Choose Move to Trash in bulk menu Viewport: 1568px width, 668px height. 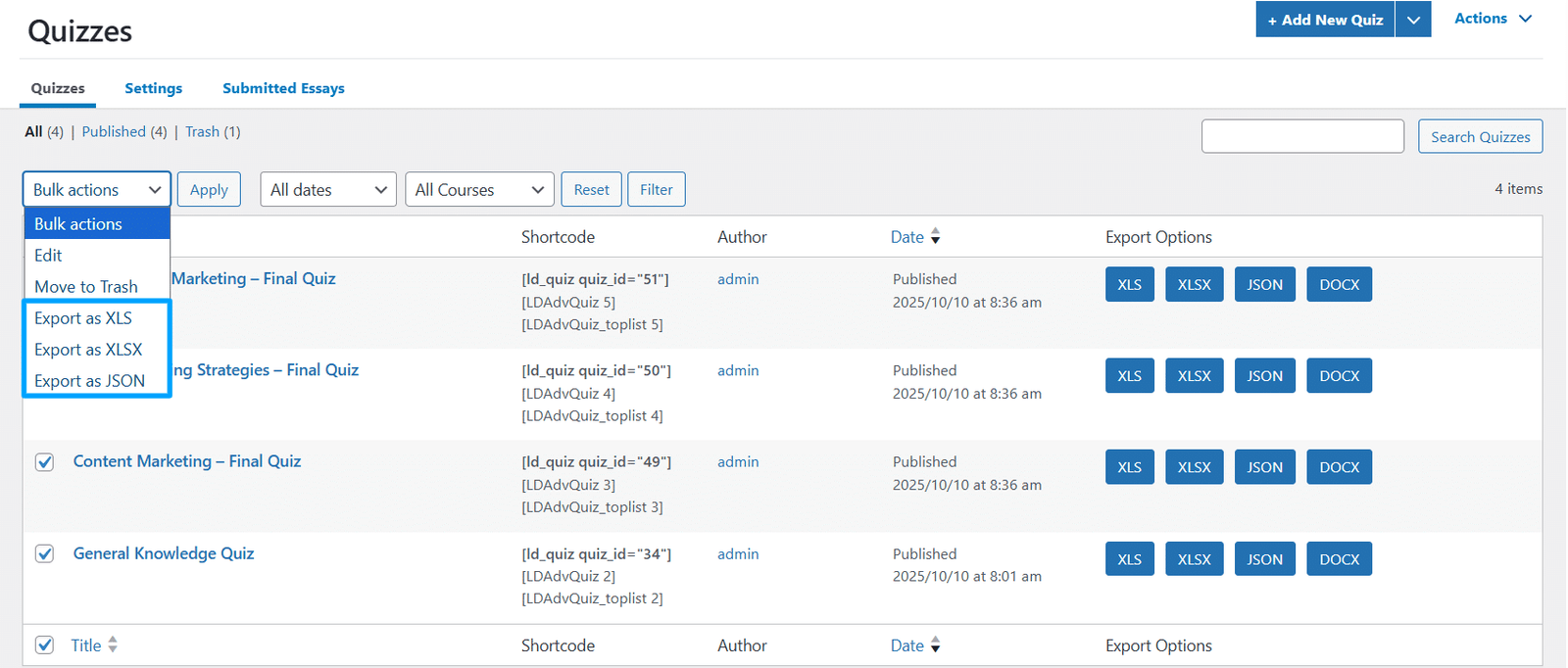[x=97, y=286]
